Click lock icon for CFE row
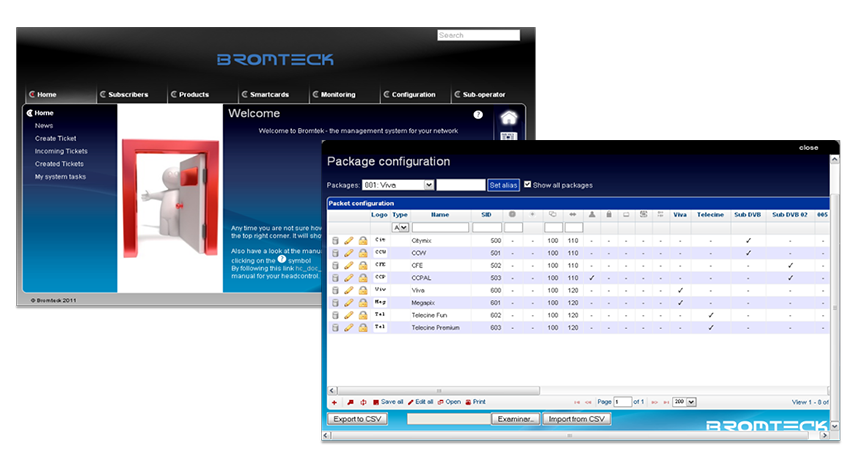The image size is (860, 464). [x=363, y=265]
